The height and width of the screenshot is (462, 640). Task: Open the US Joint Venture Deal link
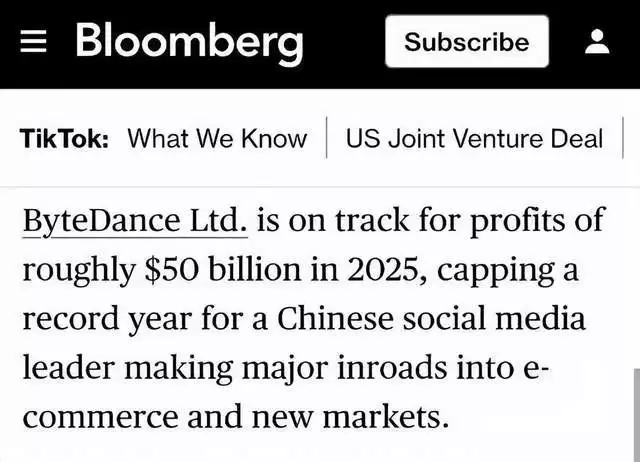point(474,138)
